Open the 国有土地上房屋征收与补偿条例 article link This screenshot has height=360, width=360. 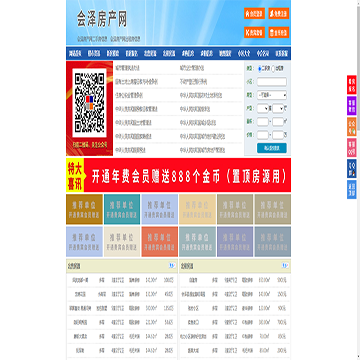[136, 82]
